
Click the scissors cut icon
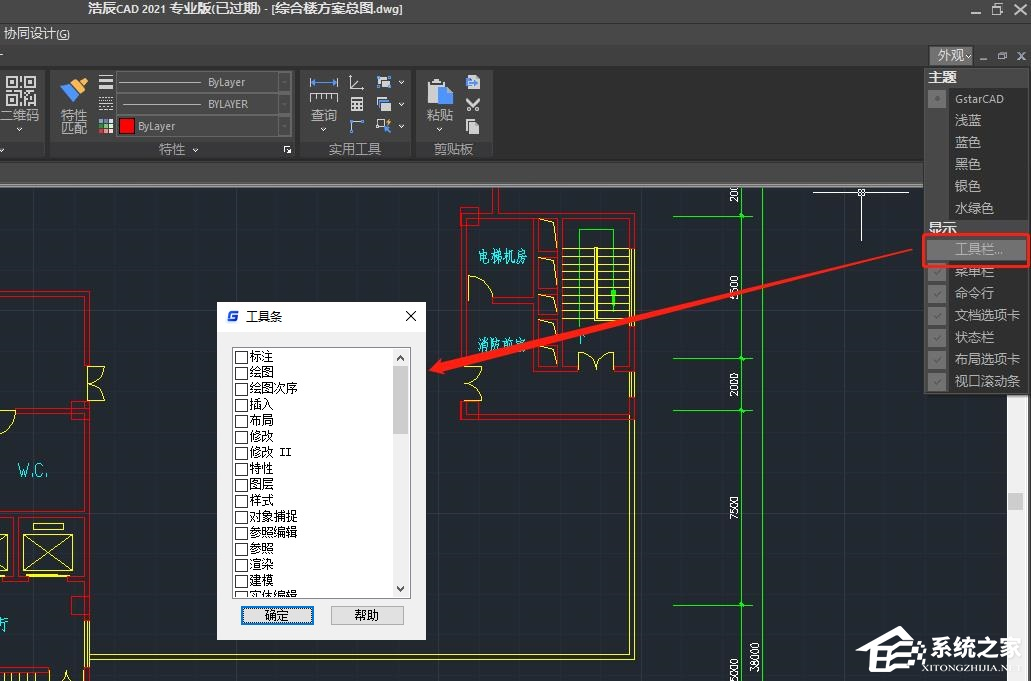coord(473,104)
